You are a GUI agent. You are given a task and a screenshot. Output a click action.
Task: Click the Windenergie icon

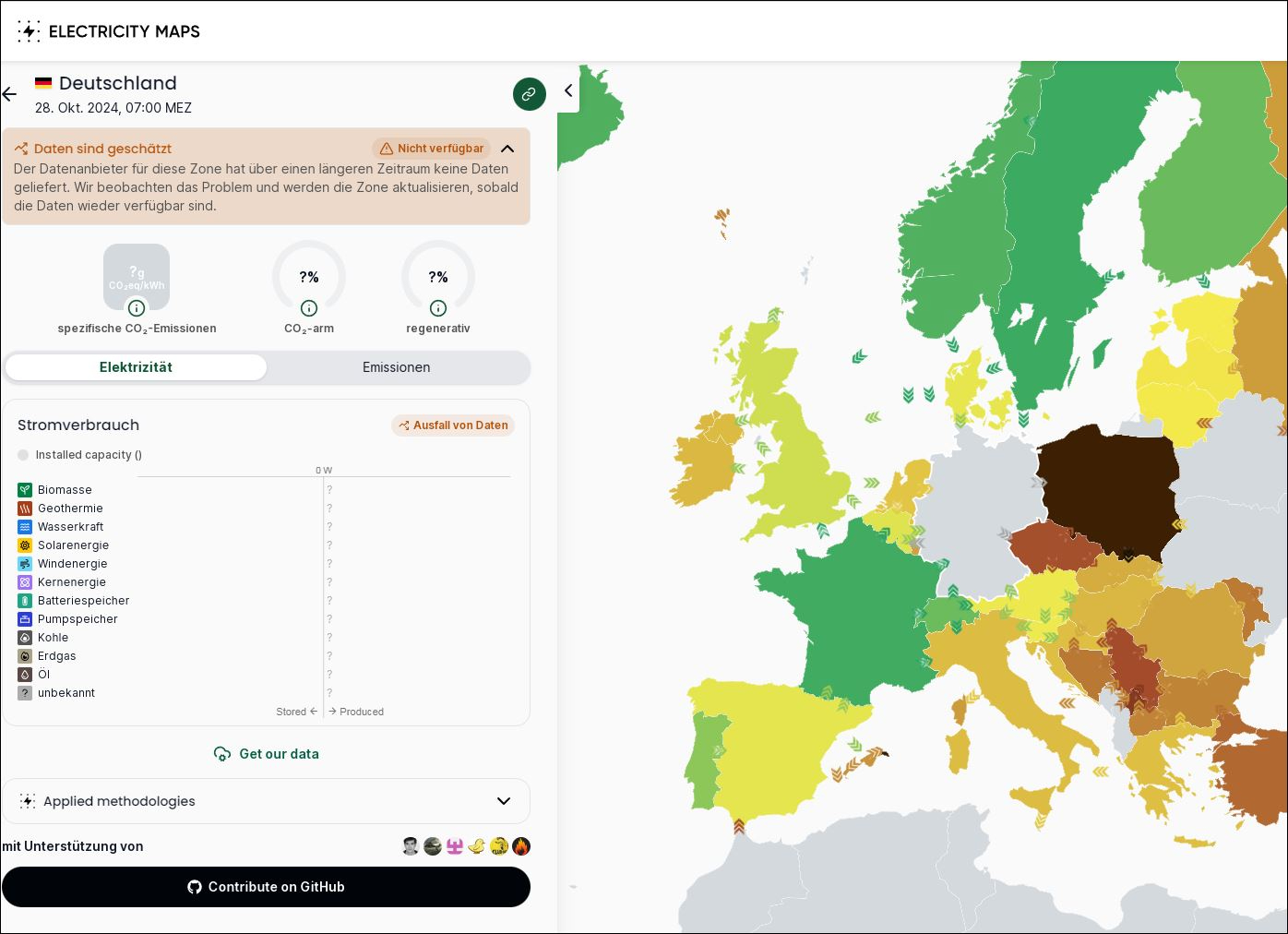tap(25, 564)
